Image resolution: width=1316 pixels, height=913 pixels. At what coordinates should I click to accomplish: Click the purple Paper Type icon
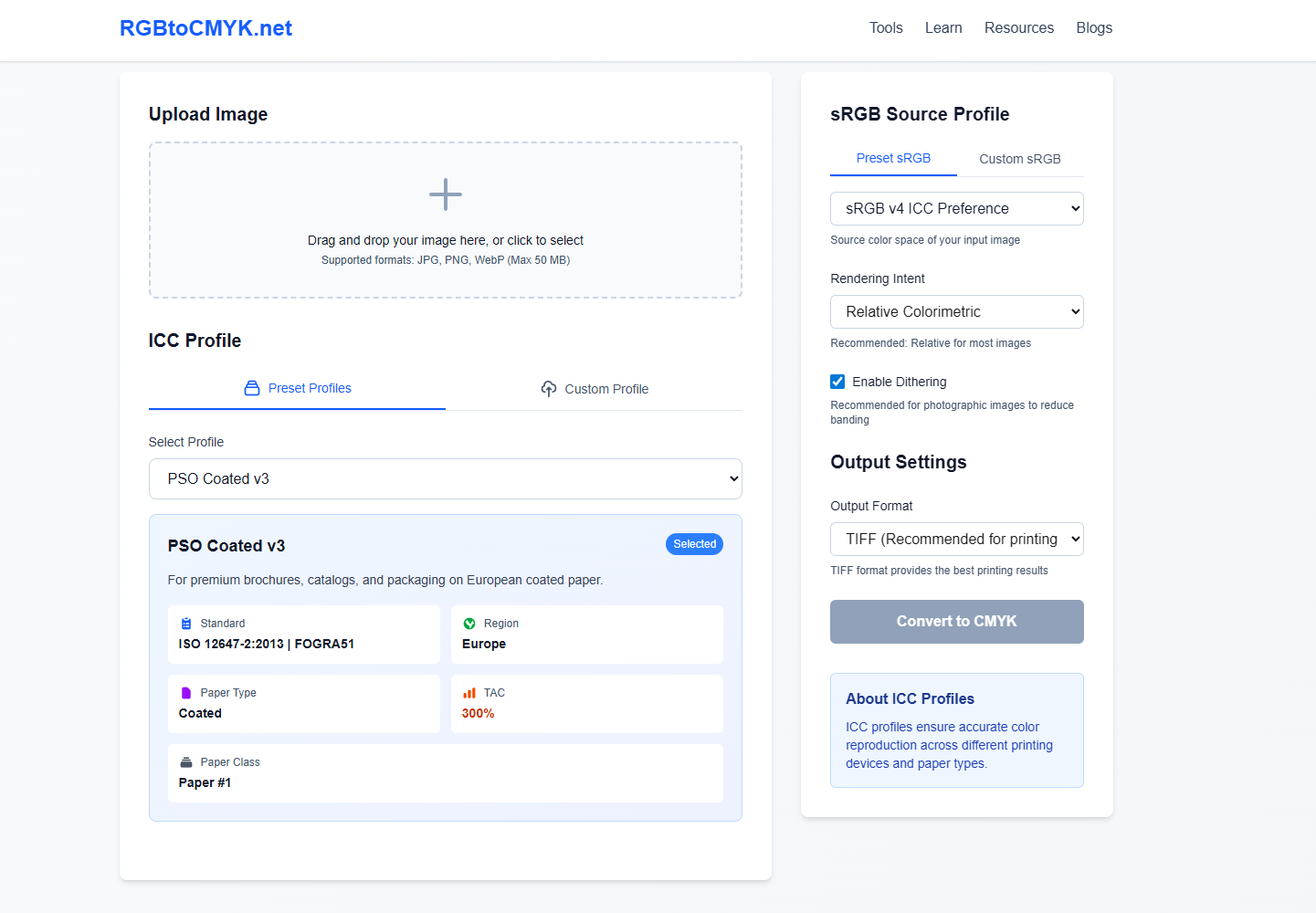(186, 693)
